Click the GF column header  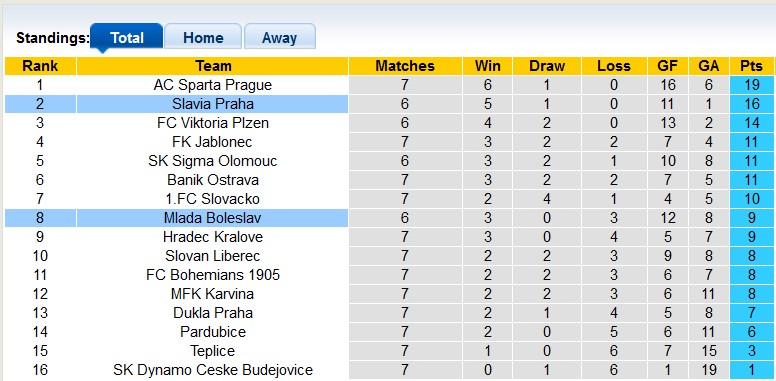click(668, 66)
